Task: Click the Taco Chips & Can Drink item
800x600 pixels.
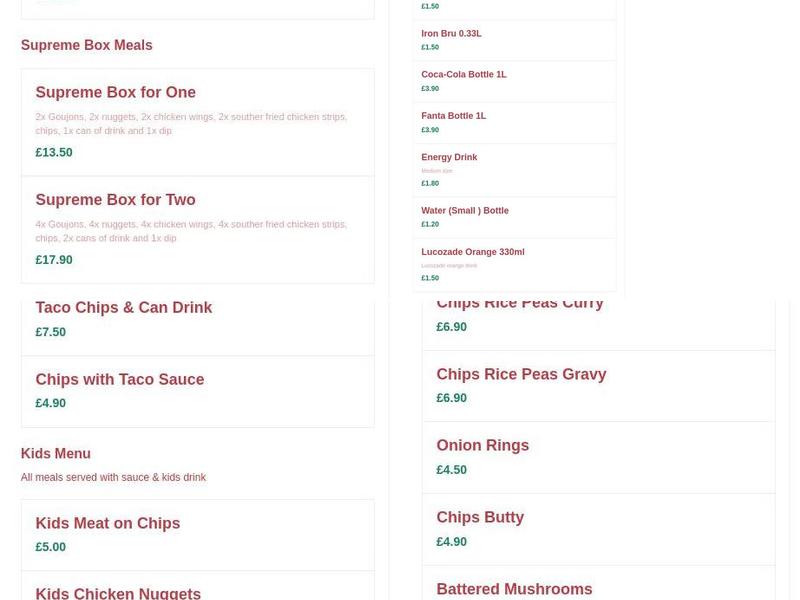Action: coord(124,307)
